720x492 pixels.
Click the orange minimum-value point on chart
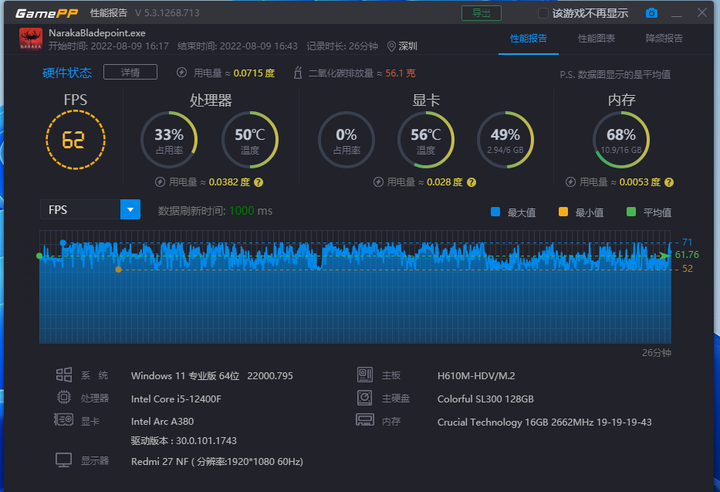coord(118,270)
